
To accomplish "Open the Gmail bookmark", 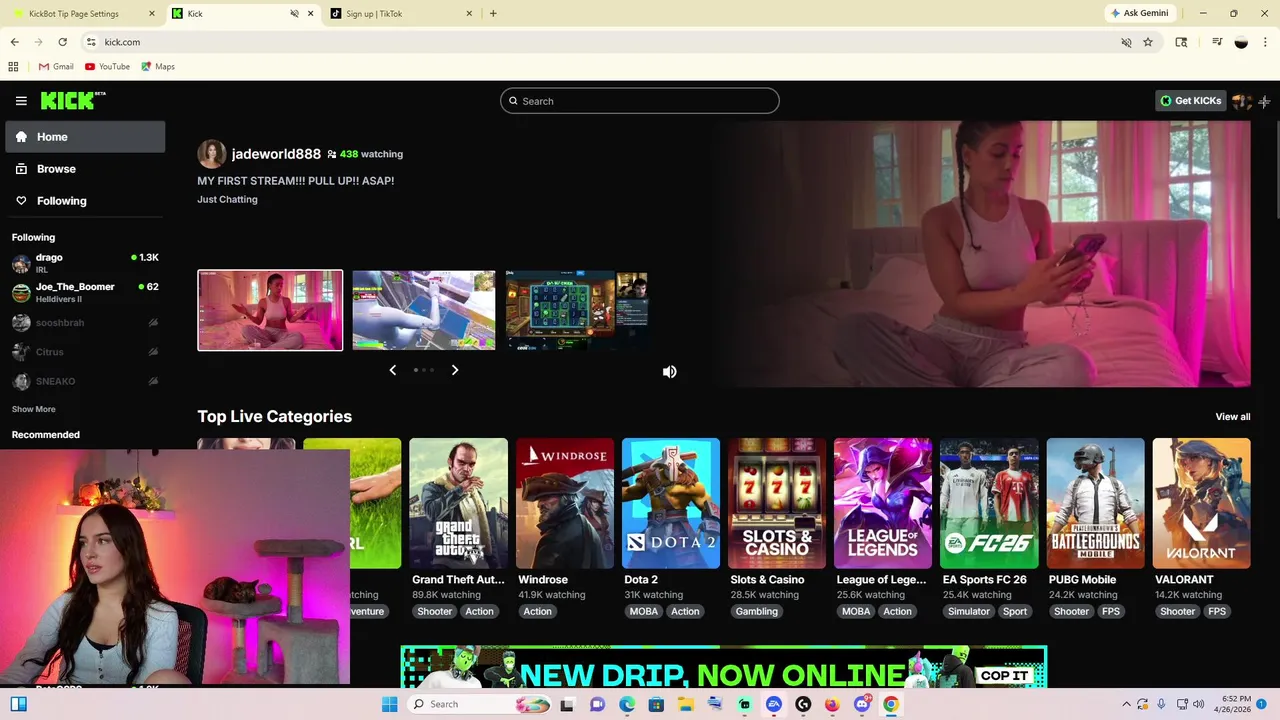I will (x=56, y=67).
